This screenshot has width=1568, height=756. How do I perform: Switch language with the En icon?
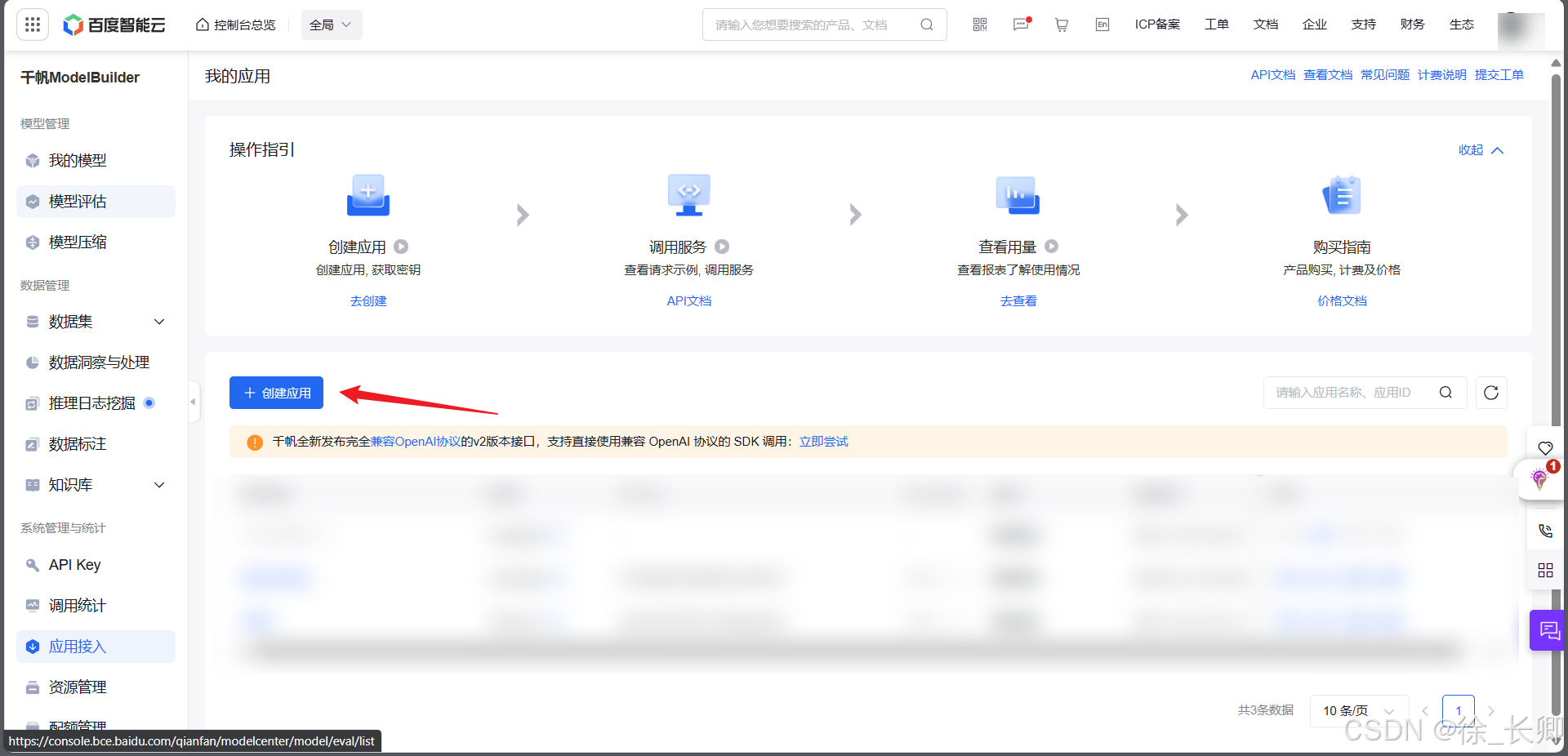coord(1102,24)
